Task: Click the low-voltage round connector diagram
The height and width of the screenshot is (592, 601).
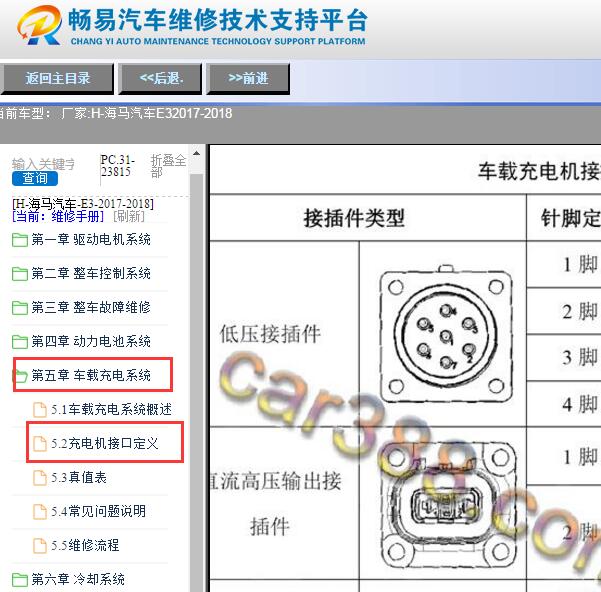Action: point(446,334)
